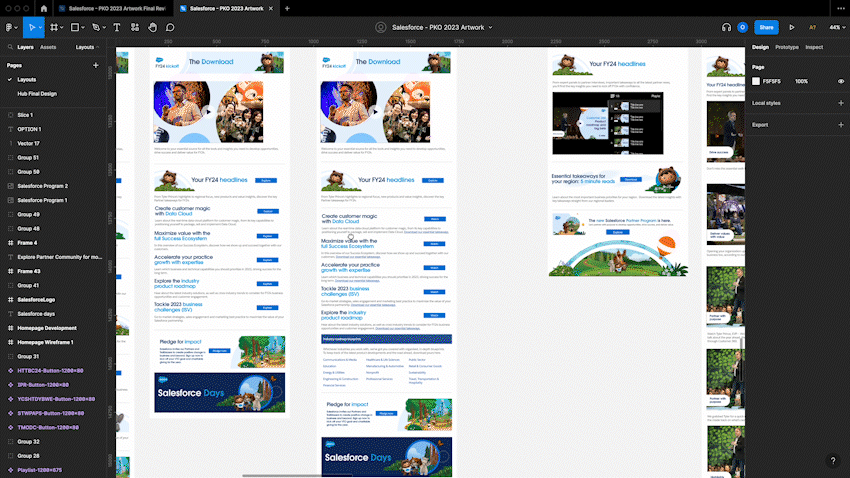850x478 pixels.
Task: Switch to the Design tab
Action: [x=760, y=47]
